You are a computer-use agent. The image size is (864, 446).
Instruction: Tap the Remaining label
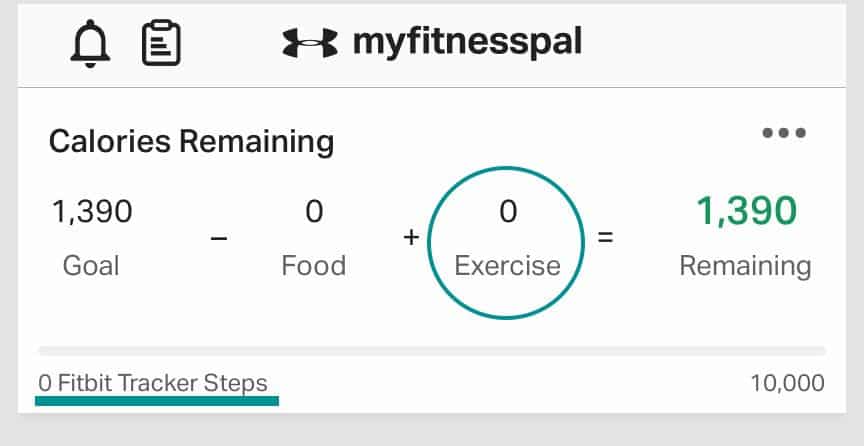pos(746,266)
